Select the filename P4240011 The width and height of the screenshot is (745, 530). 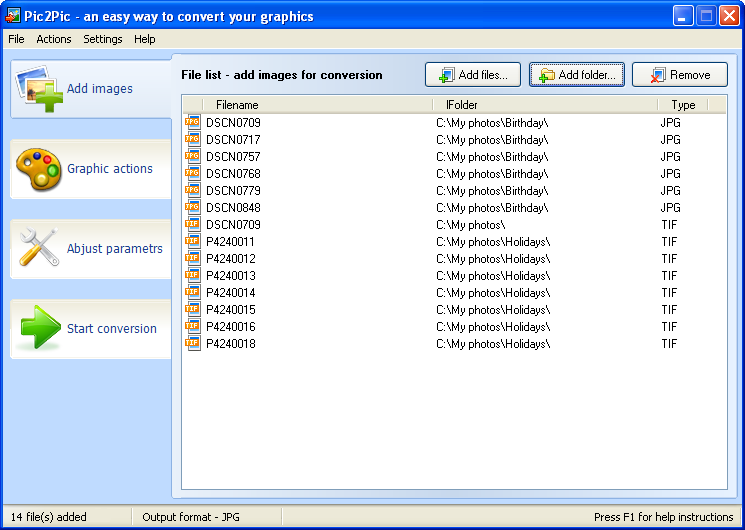(x=230, y=241)
